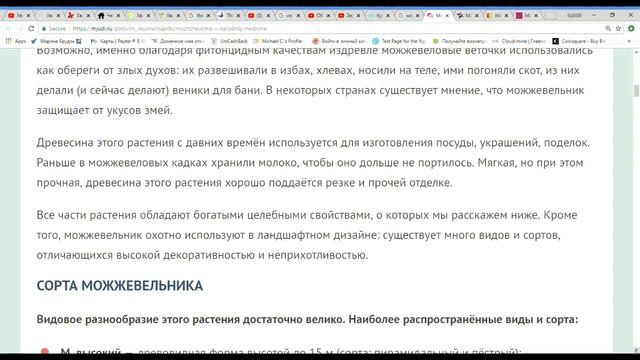Click the red bullet before М. высокий
640x360 pixels.
(x=45, y=351)
